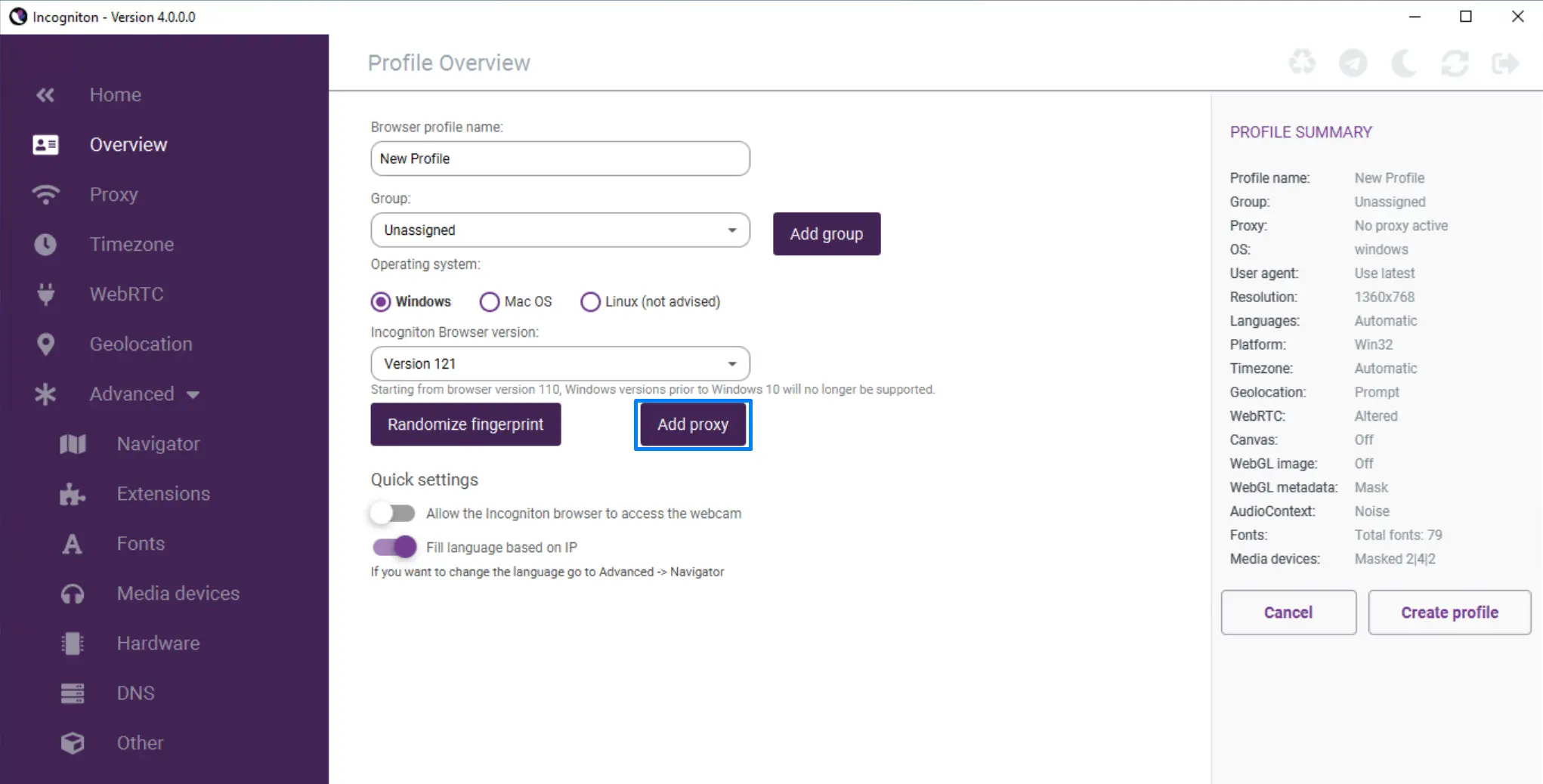This screenshot has width=1543, height=784.
Task: Focus the Browser profile name field
Action: pyautogui.click(x=560, y=159)
